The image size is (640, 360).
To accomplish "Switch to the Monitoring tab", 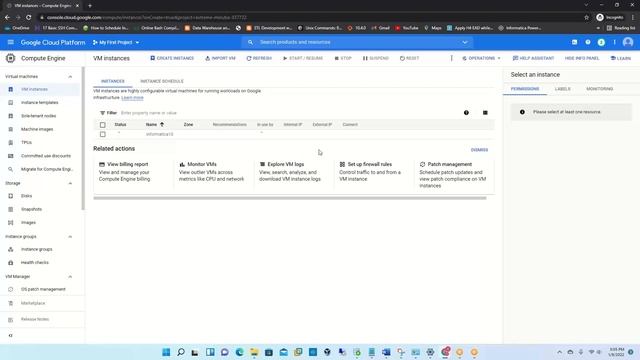I will coord(600,89).
